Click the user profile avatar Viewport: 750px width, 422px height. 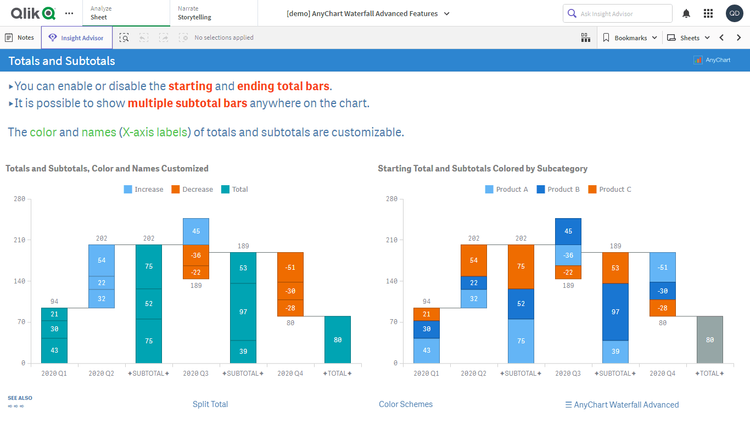pos(734,13)
